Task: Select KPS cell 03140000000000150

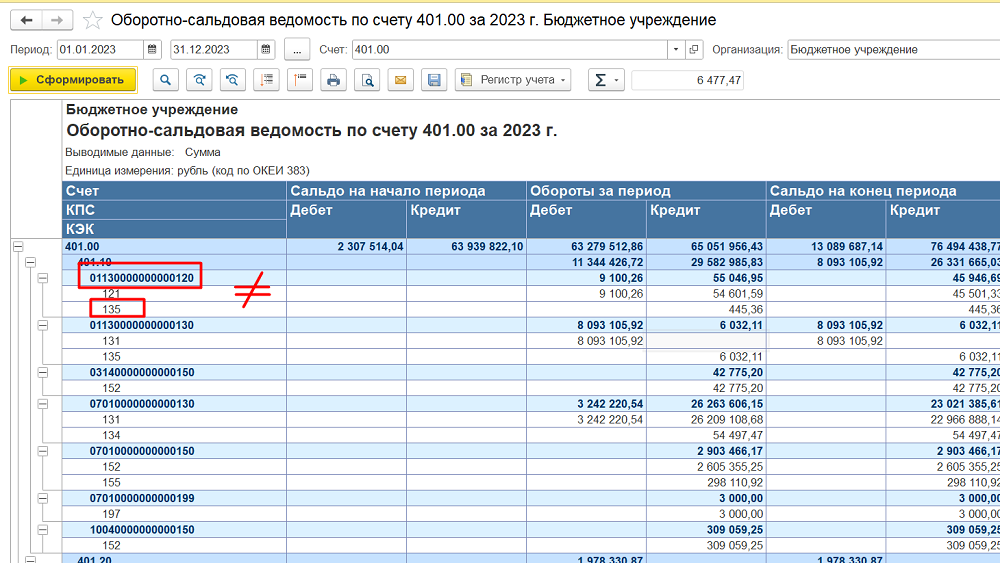Action: click(x=174, y=372)
